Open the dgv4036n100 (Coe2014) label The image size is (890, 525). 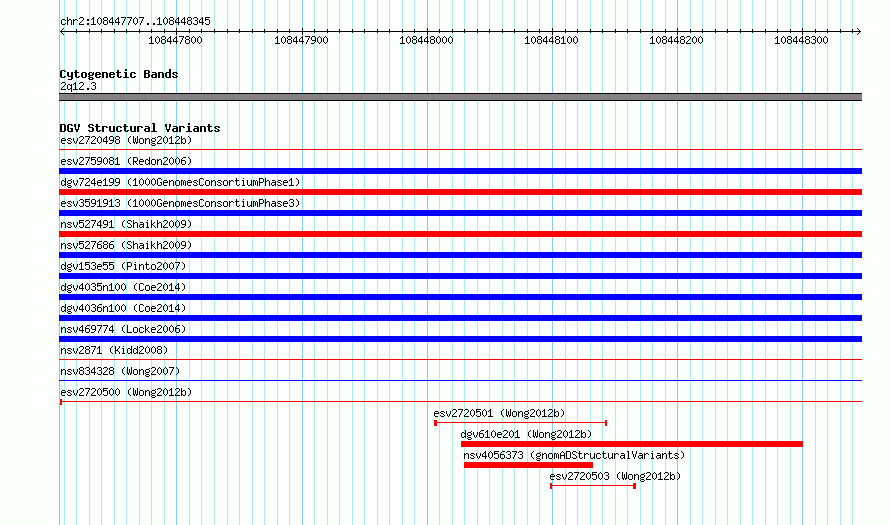(123, 308)
